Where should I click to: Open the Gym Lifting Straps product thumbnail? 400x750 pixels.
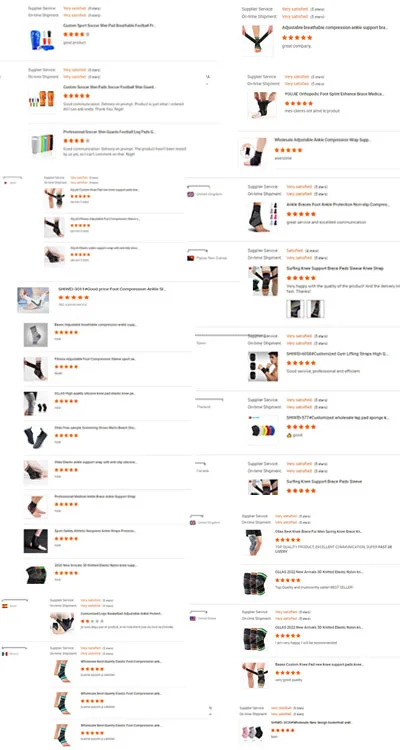[263, 366]
